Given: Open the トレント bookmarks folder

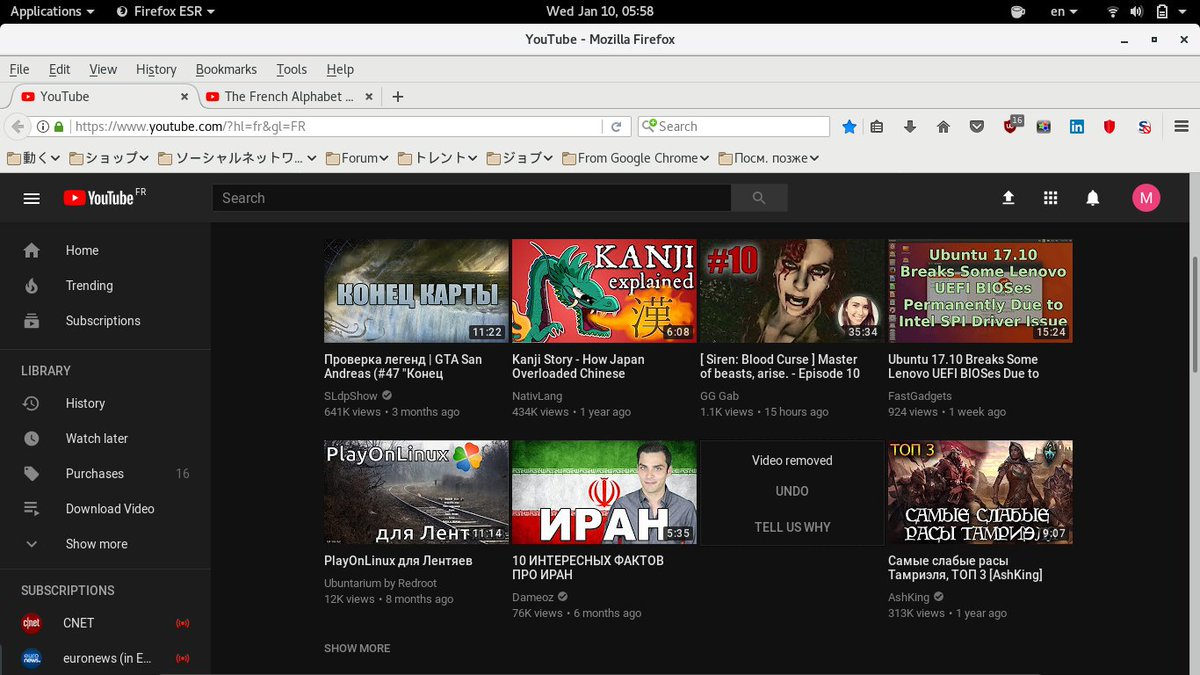Looking at the screenshot, I should (x=438, y=158).
